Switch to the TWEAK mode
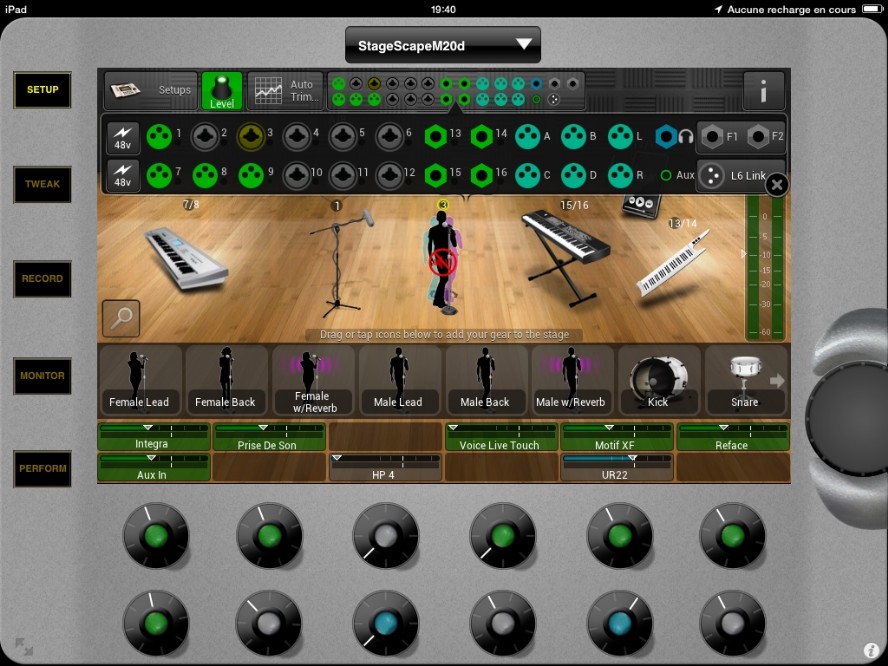This screenshot has width=888, height=666. (x=42, y=184)
